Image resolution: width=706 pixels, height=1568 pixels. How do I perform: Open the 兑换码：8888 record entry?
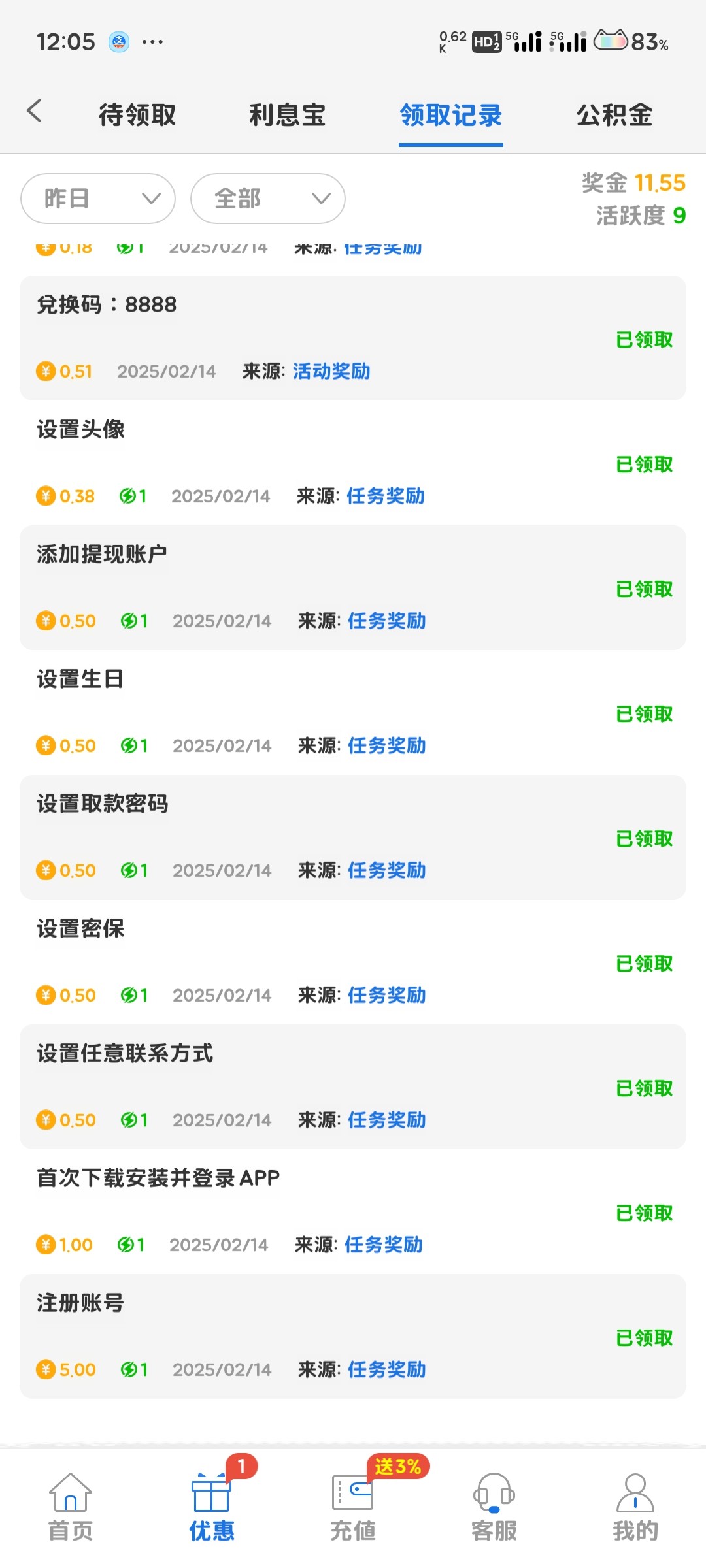(x=107, y=304)
